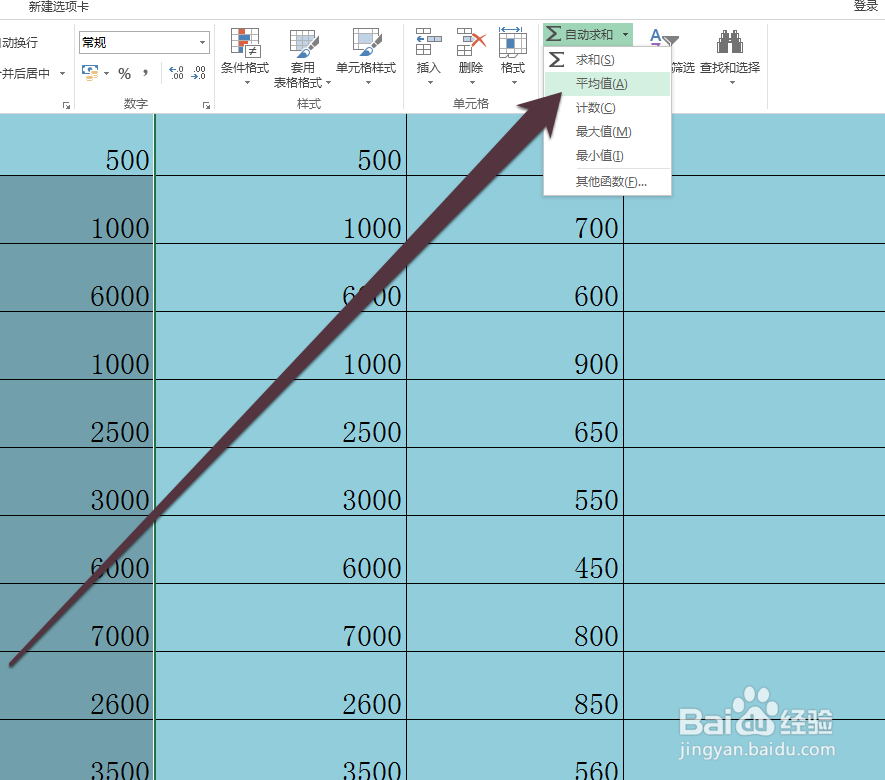Image resolution: width=885 pixels, height=780 pixels.
Task: Choose More Functions 其他函数(F)...
Action: (607, 182)
